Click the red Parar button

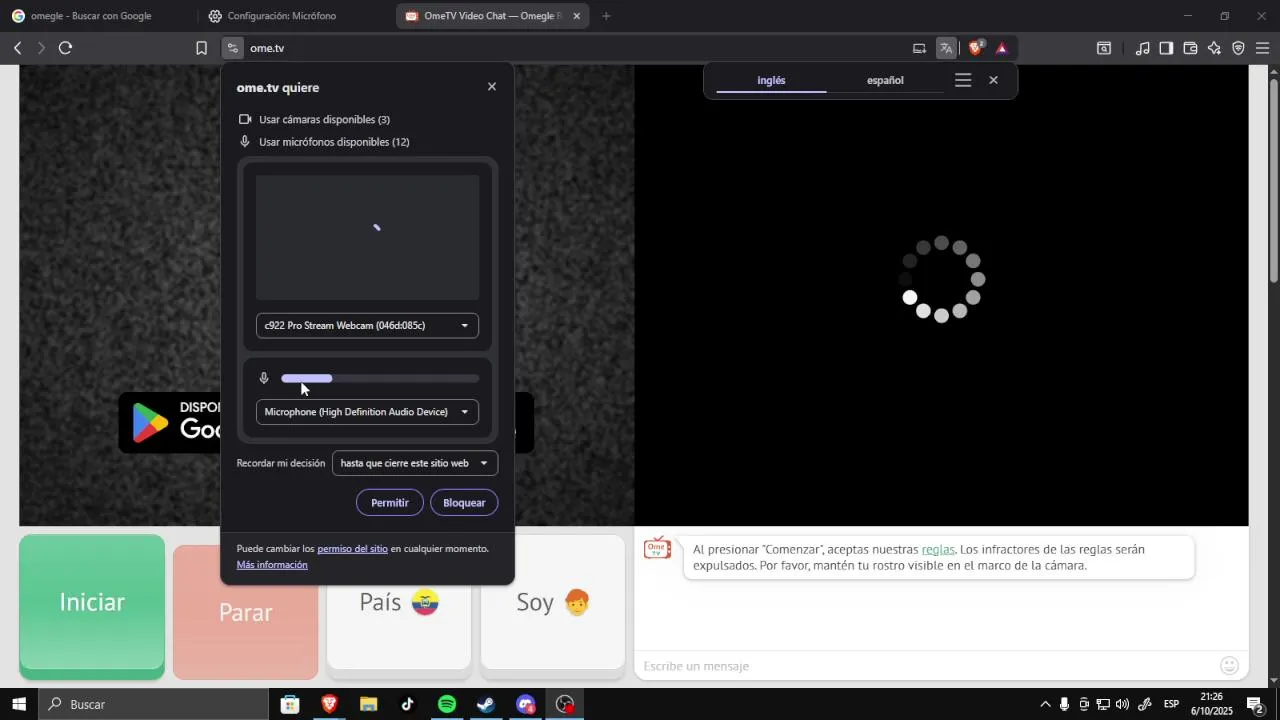(x=246, y=612)
